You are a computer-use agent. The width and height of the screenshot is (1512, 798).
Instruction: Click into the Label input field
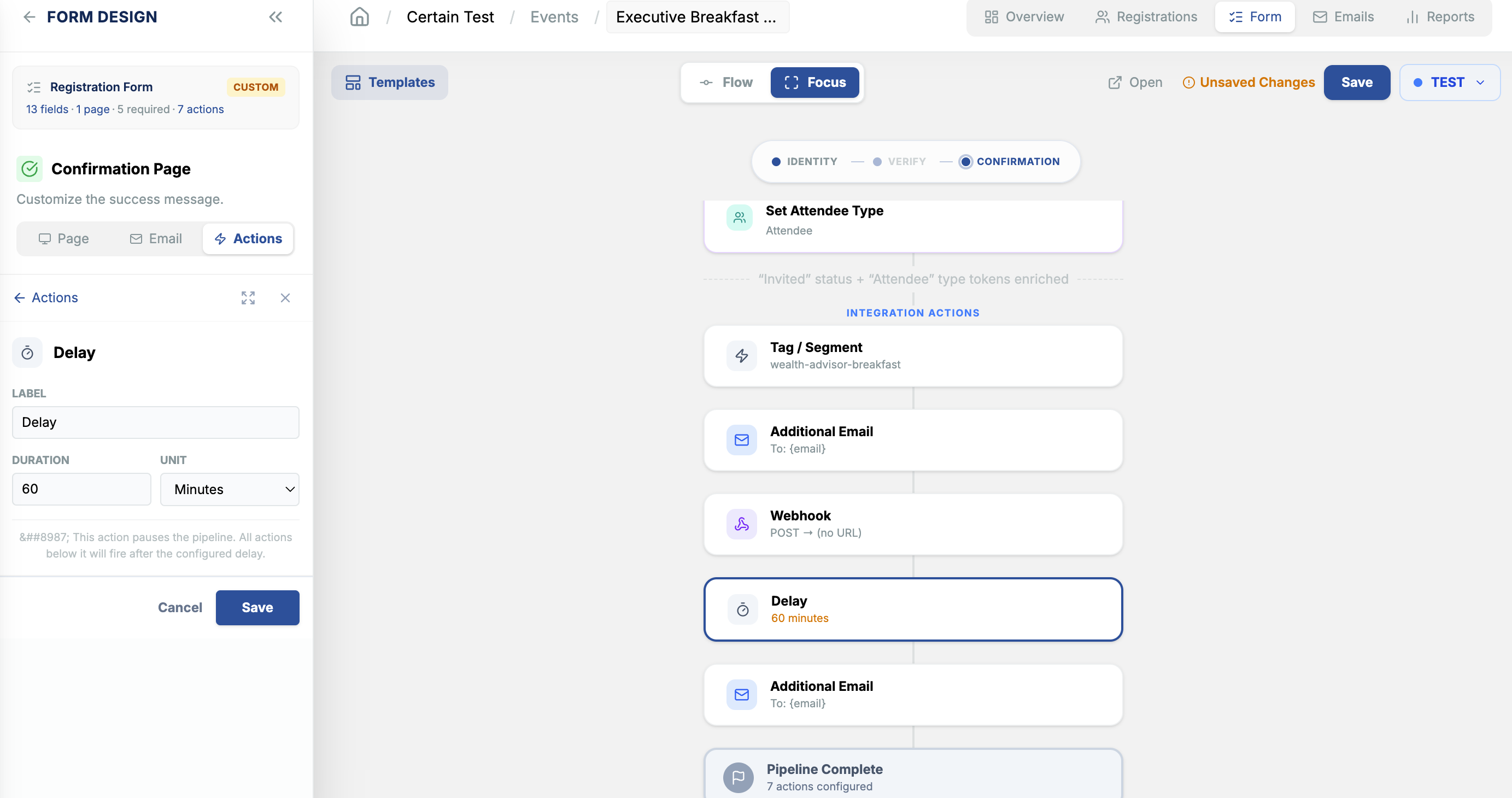pyautogui.click(x=156, y=423)
